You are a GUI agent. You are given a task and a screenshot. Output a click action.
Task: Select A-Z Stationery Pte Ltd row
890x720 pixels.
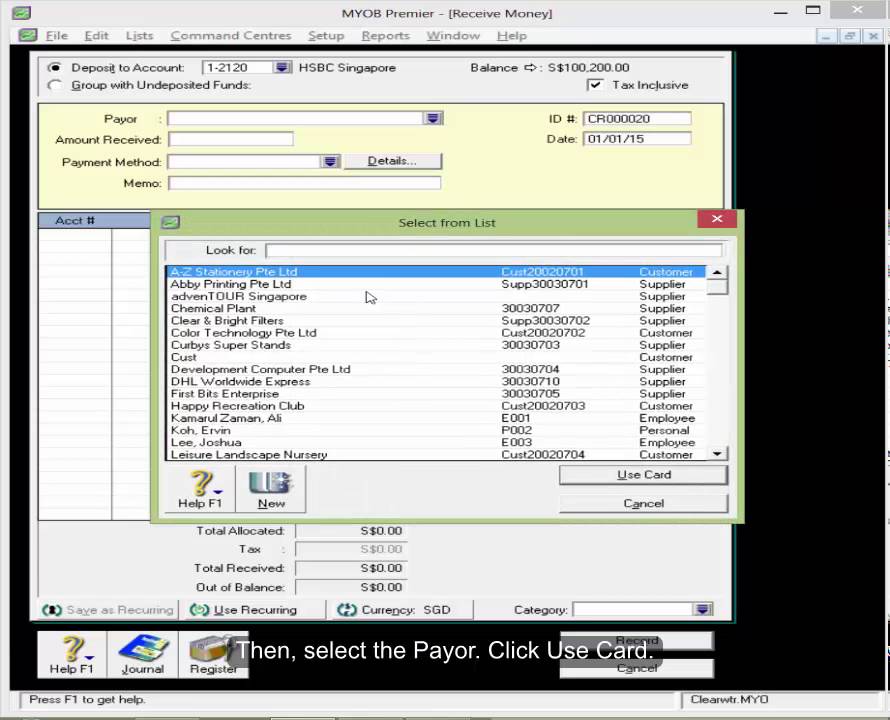click(x=436, y=272)
